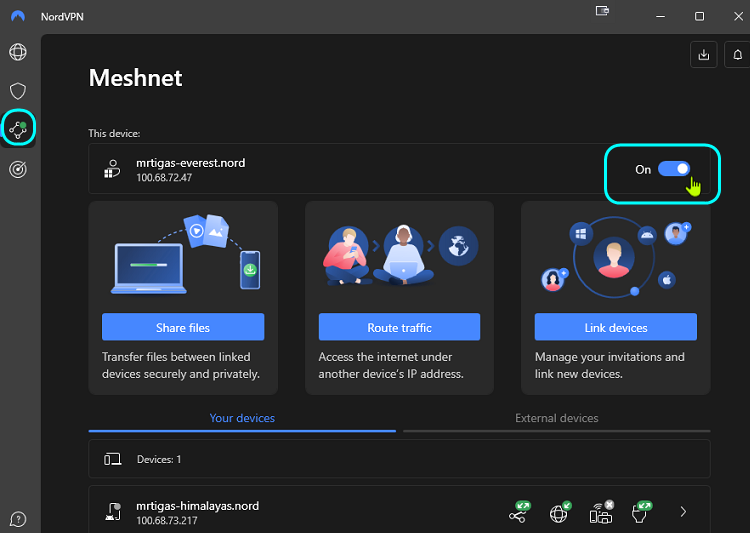Toggle traffic routing globe permission for mrtigas-himalayas
This screenshot has height=533, width=750.
[560, 512]
